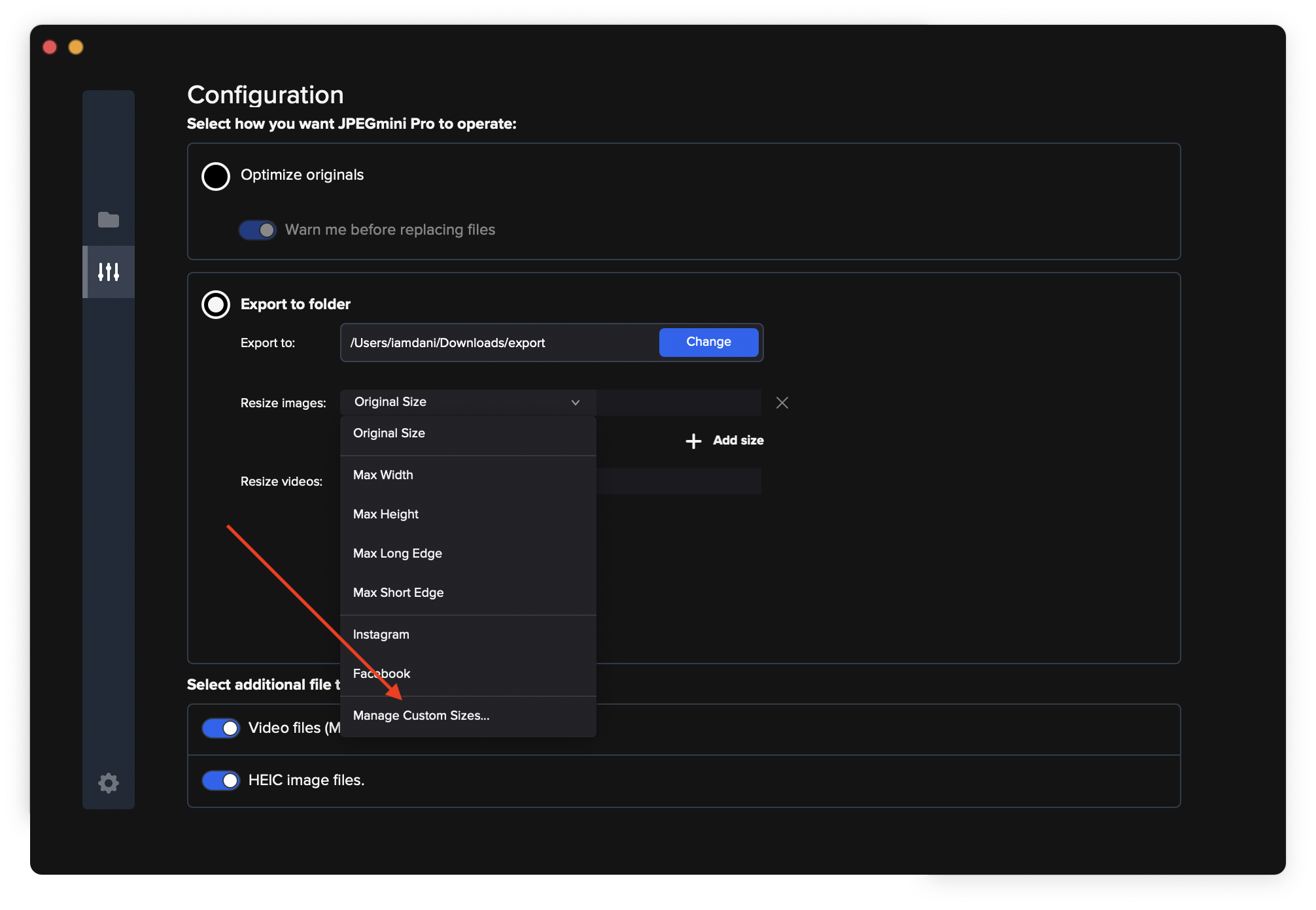
Task: Toggle Warn me before replacing files
Action: 258,230
